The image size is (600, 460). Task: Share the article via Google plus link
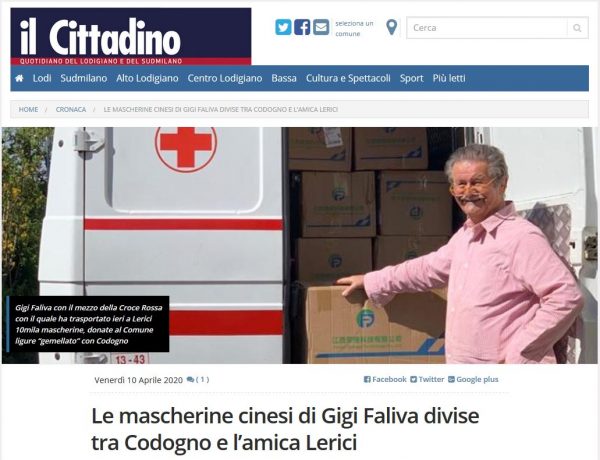click(473, 379)
